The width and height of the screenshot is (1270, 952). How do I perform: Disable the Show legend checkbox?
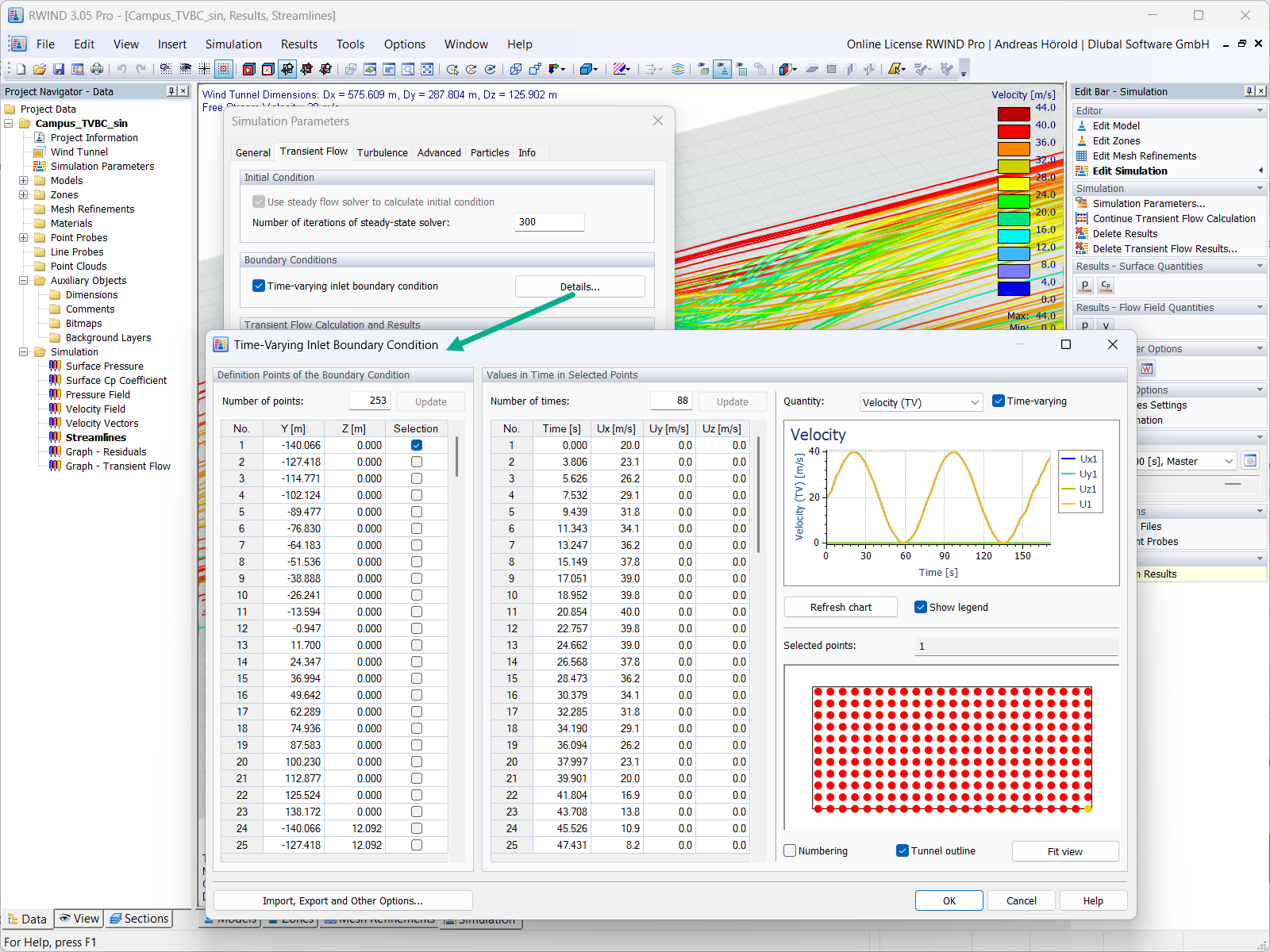(920, 607)
